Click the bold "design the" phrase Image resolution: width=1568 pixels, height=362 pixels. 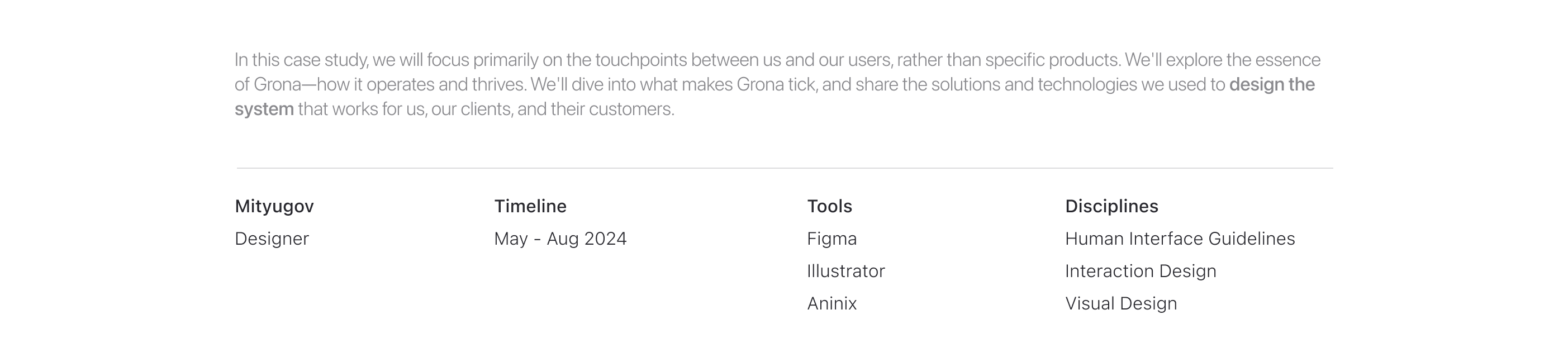[1272, 84]
